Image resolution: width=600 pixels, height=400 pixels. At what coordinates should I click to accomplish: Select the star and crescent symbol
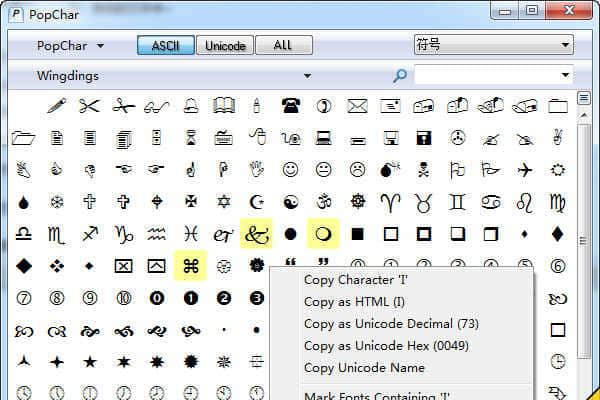257,202
